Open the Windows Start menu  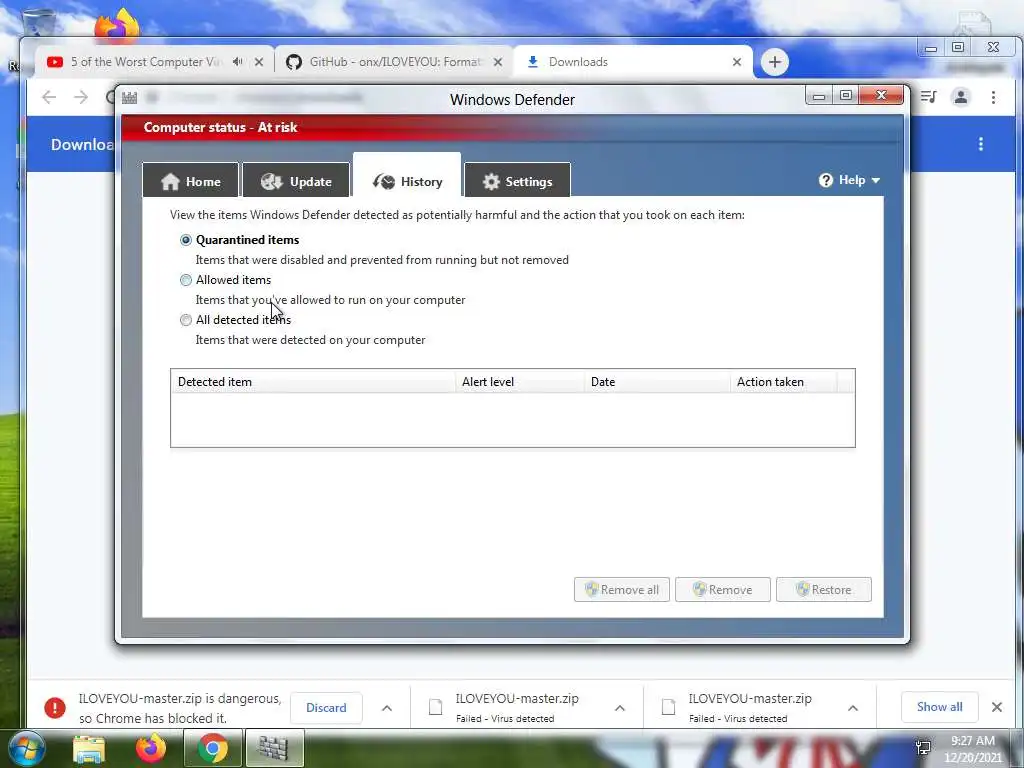click(x=25, y=748)
